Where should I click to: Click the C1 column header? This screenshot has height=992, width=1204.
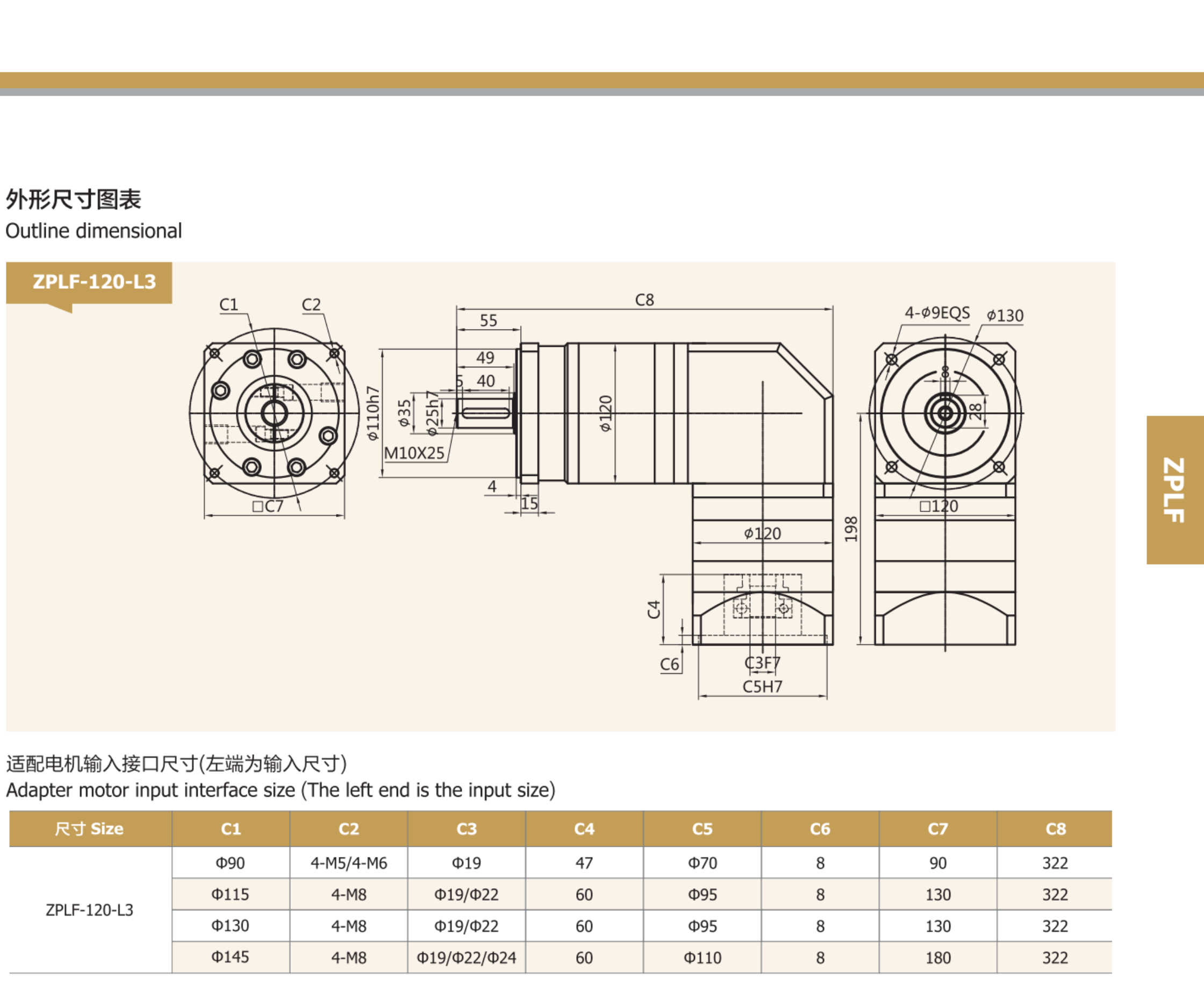pyautogui.click(x=231, y=829)
